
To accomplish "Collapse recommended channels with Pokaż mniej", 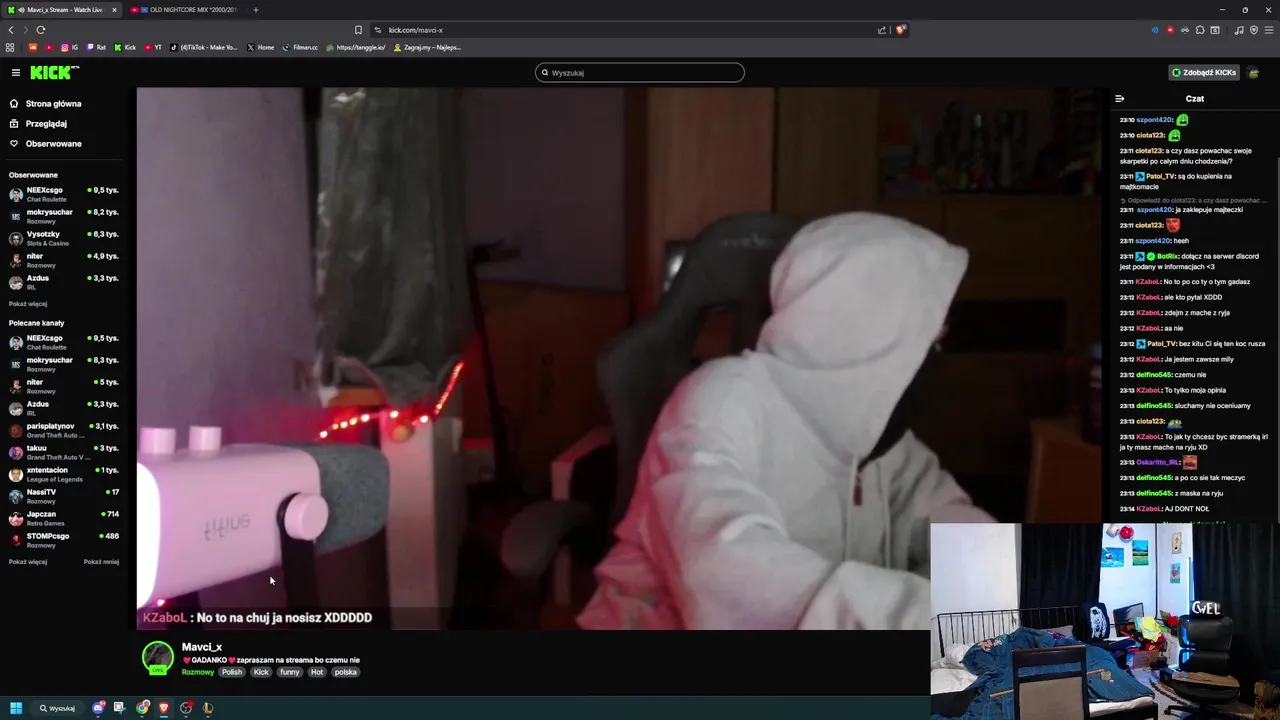I will coord(101,562).
